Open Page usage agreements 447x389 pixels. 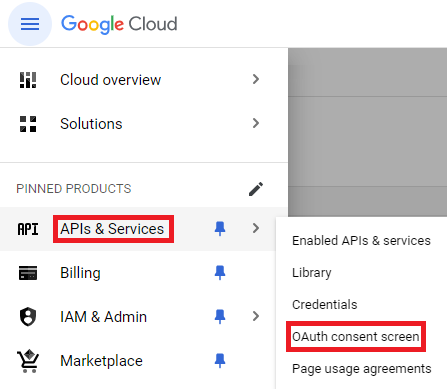pos(362,369)
